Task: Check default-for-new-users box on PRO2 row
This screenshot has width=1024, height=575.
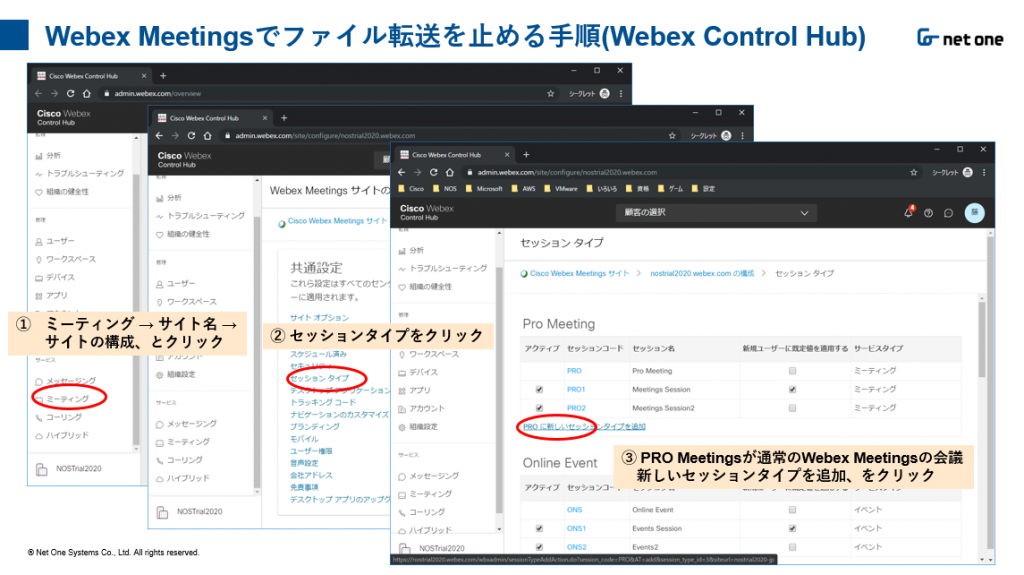Action: click(792, 408)
